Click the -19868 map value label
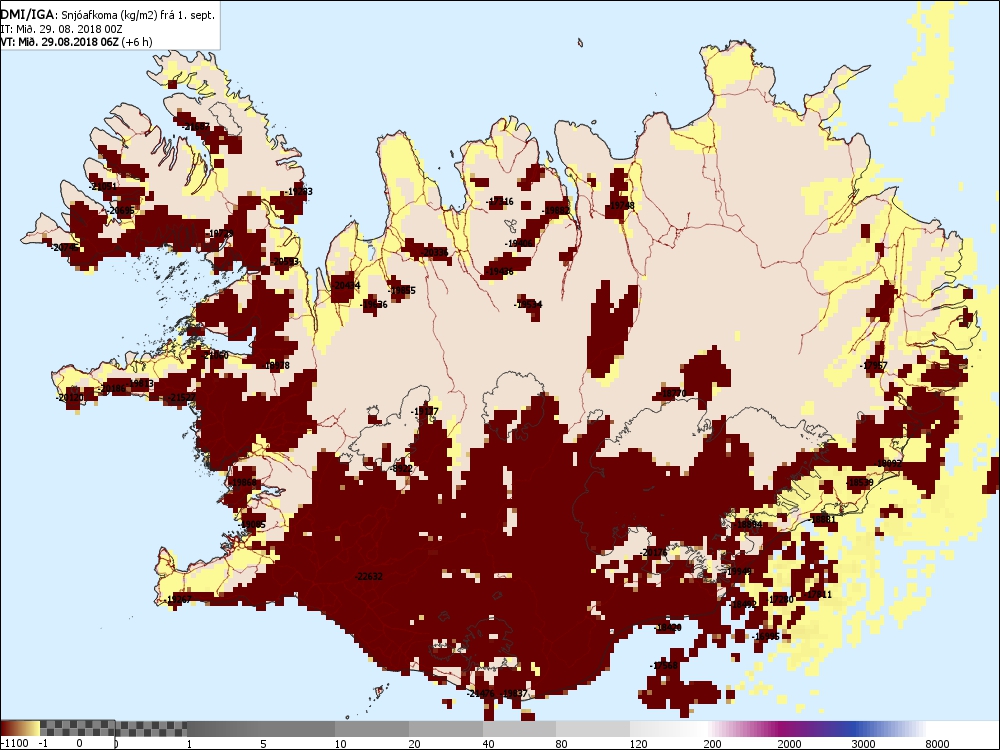1000x750 pixels. [242, 483]
